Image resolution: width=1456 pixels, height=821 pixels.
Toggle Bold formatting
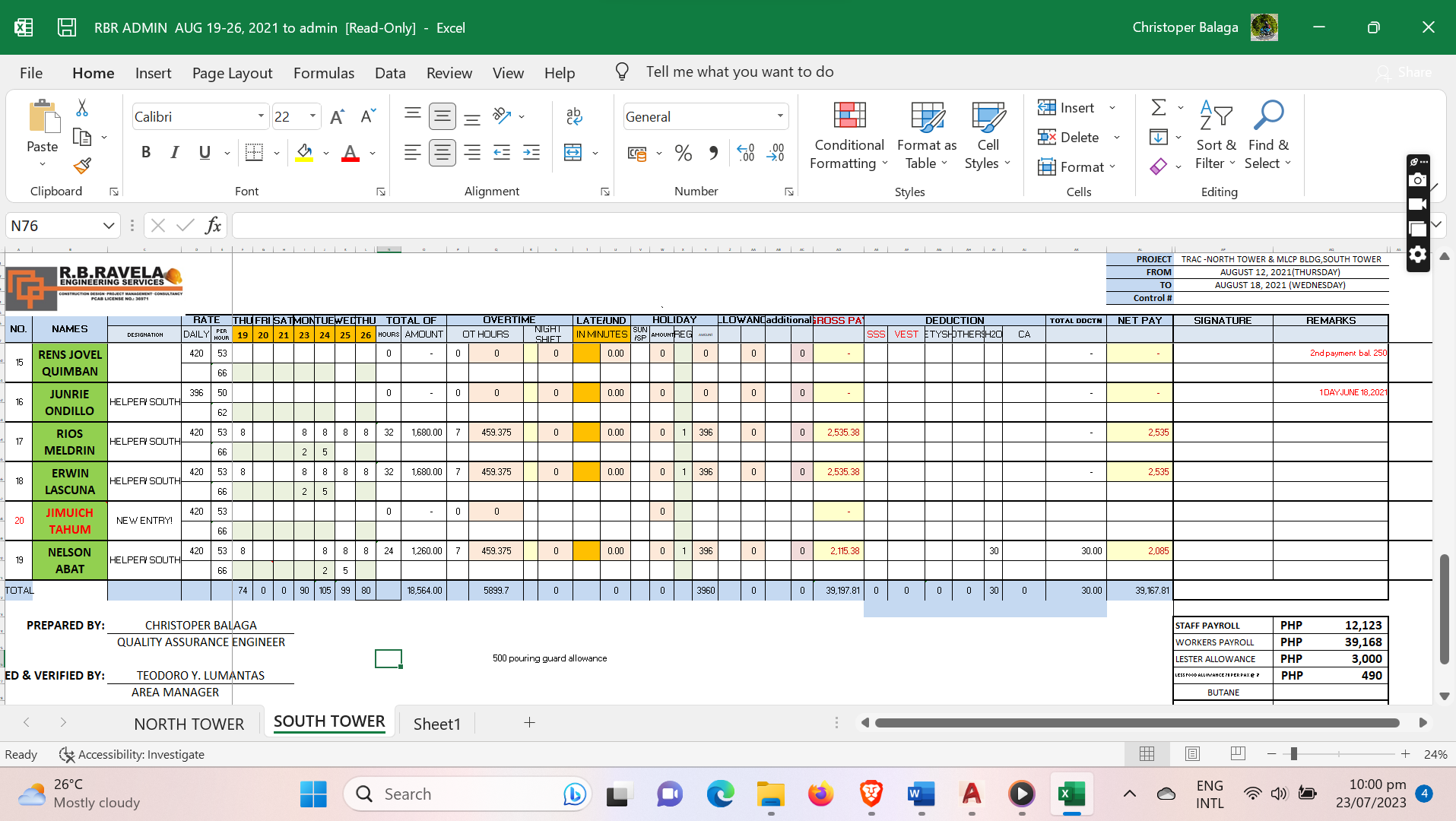[x=146, y=152]
